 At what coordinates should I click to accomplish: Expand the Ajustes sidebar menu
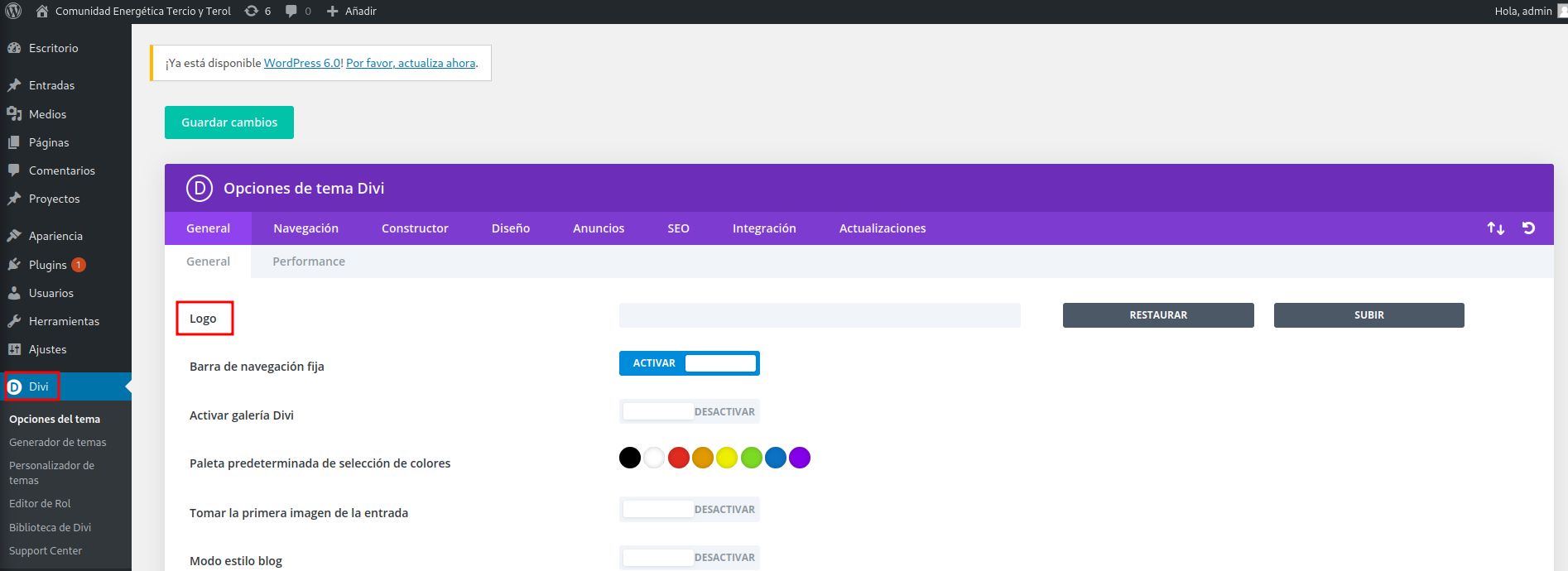[x=47, y=349]
